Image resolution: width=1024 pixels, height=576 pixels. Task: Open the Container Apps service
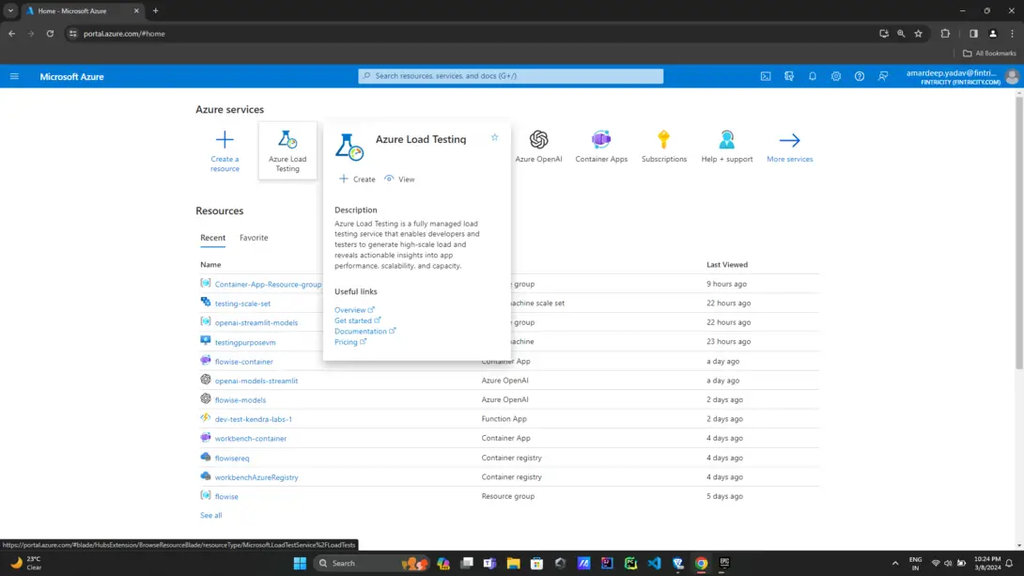601,147
